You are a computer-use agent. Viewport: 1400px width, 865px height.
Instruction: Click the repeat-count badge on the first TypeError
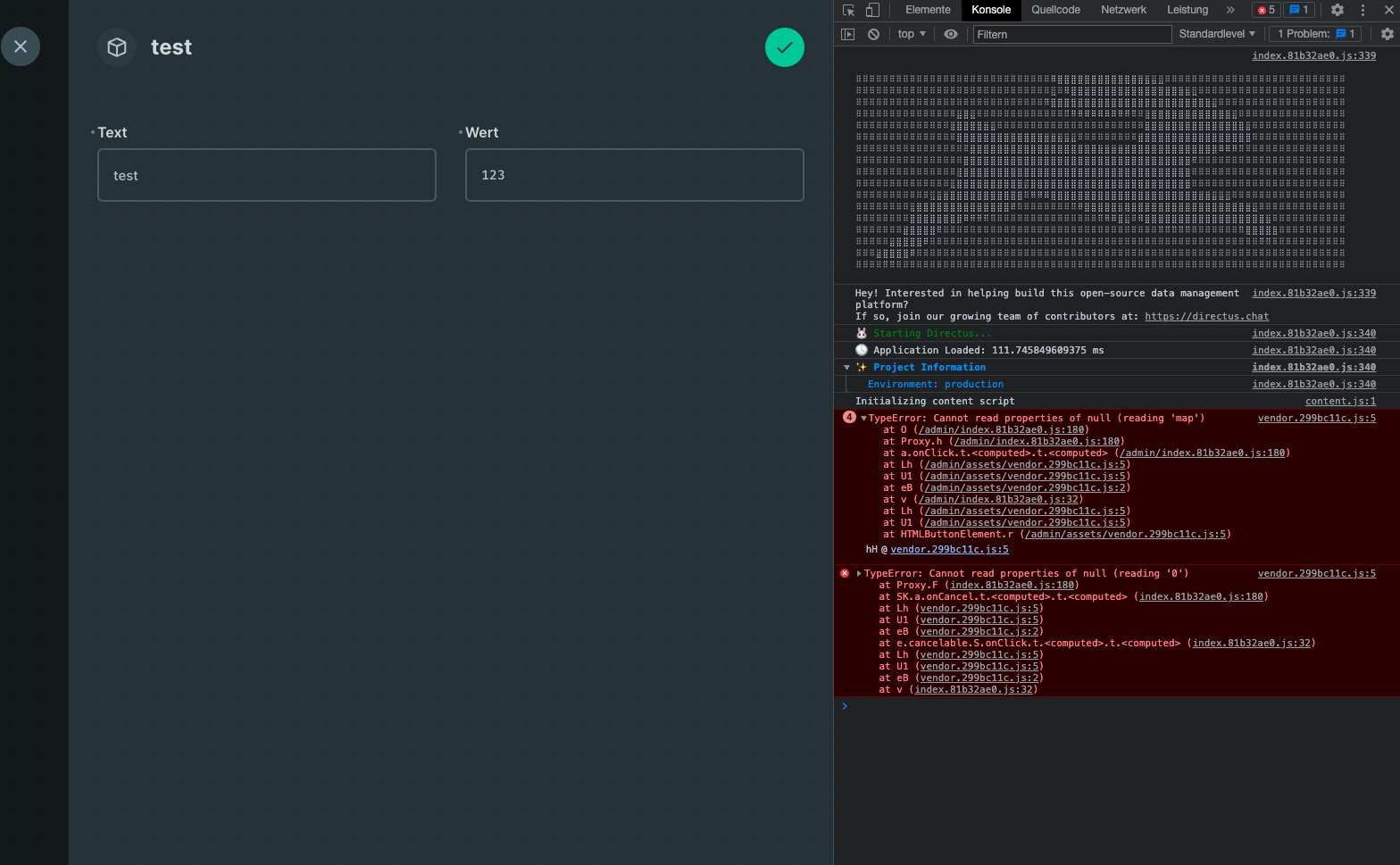pos(849,417)
